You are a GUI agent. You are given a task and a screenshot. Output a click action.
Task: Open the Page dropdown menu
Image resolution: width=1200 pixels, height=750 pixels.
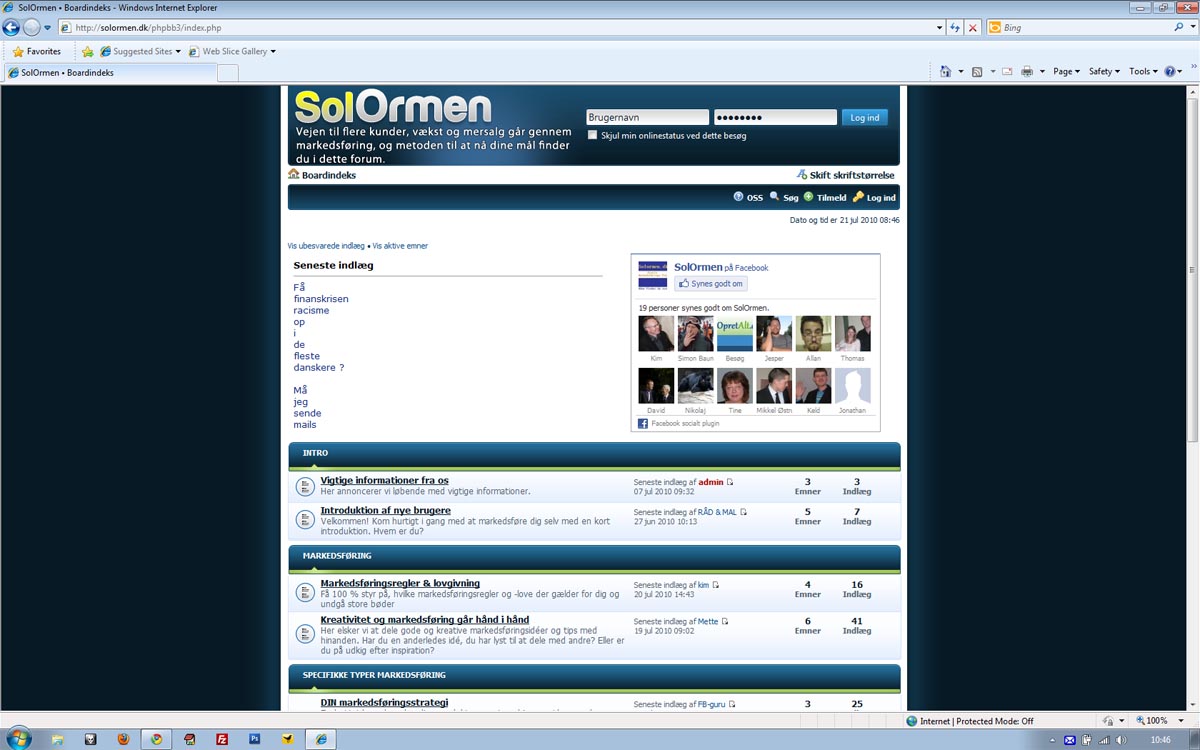tap(1066, 72)
